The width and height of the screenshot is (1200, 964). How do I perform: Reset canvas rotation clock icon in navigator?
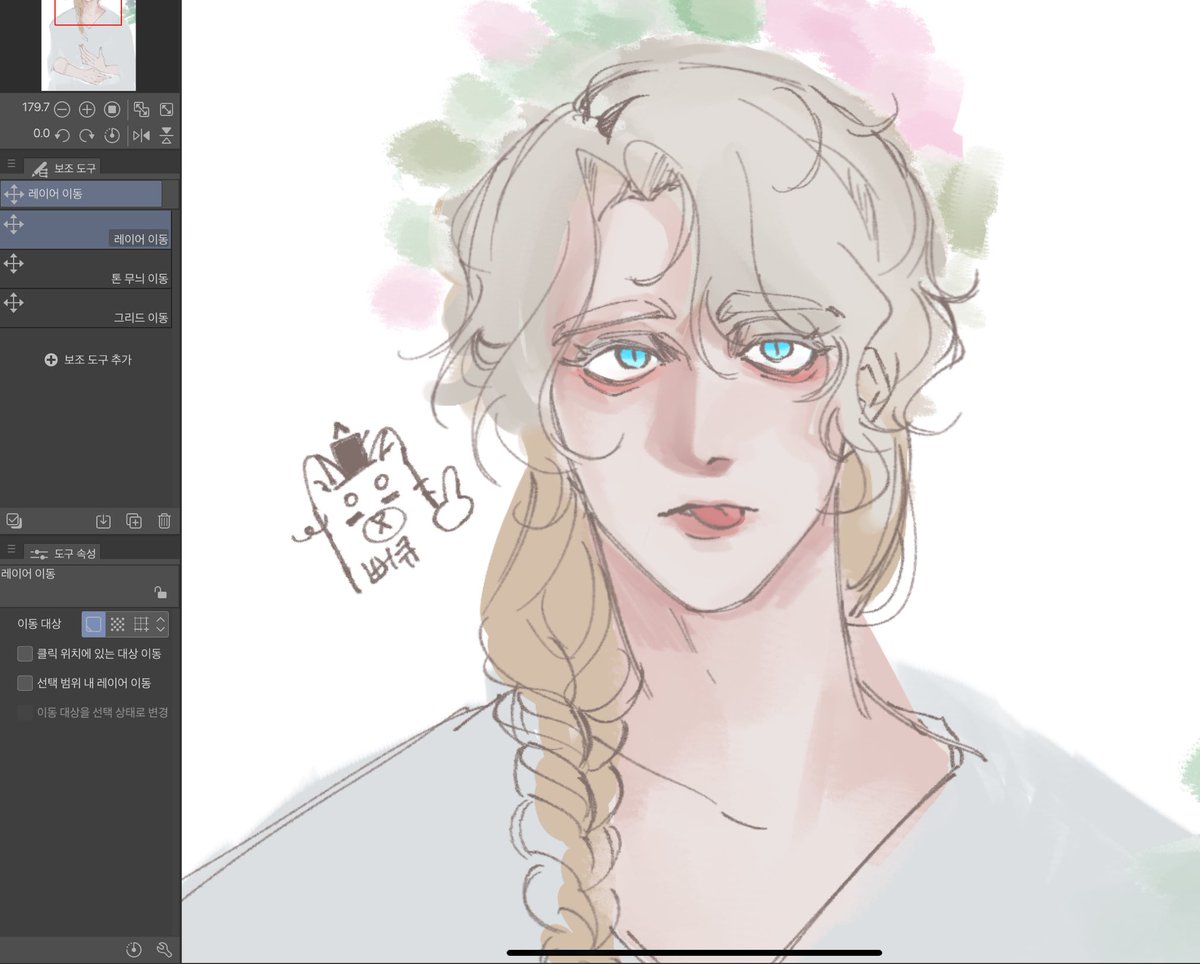pyautogui.click(x=112, y=134)
